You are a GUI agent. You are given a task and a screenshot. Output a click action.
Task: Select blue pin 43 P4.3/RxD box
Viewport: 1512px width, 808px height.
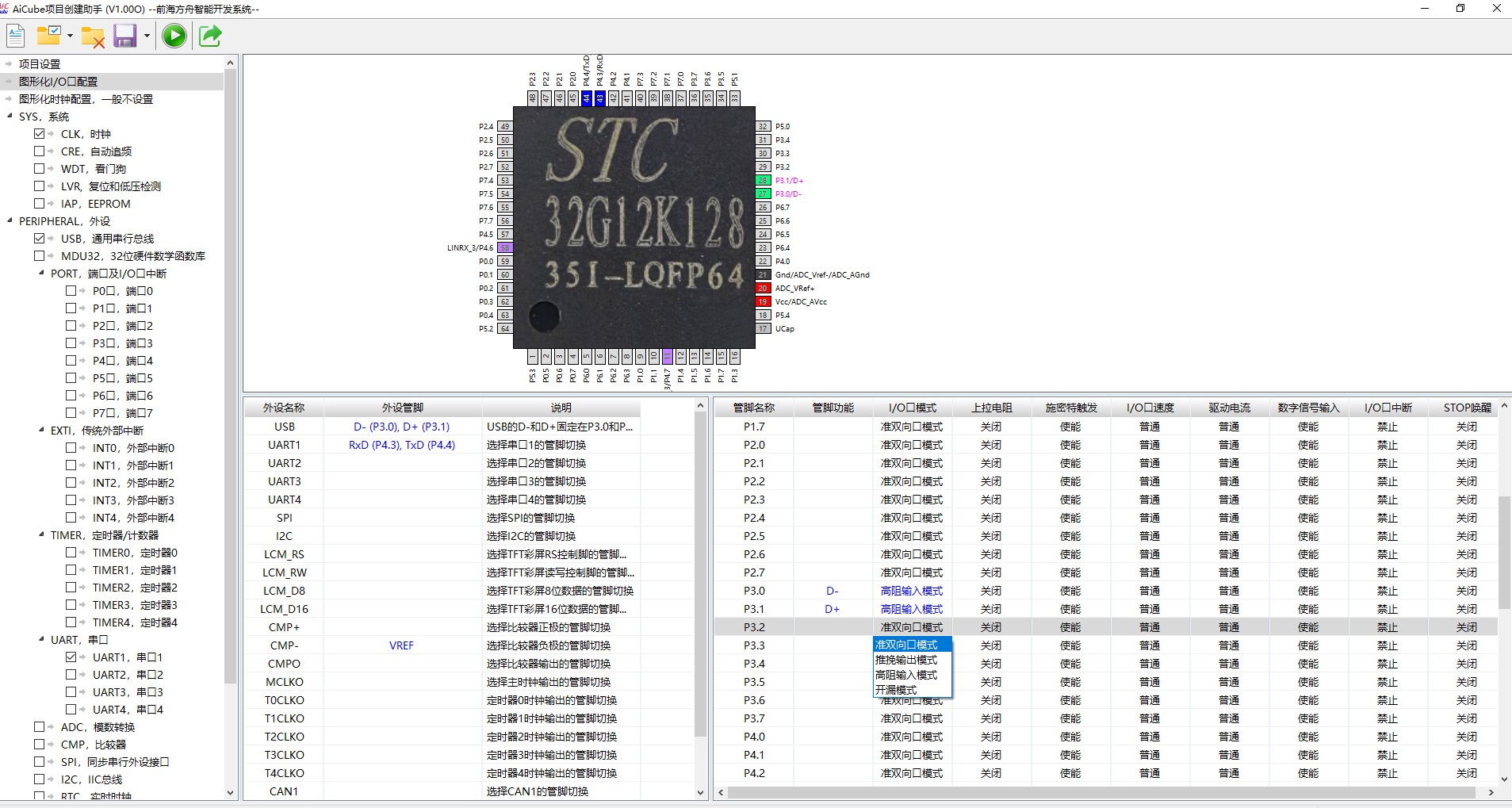(600, 98)
